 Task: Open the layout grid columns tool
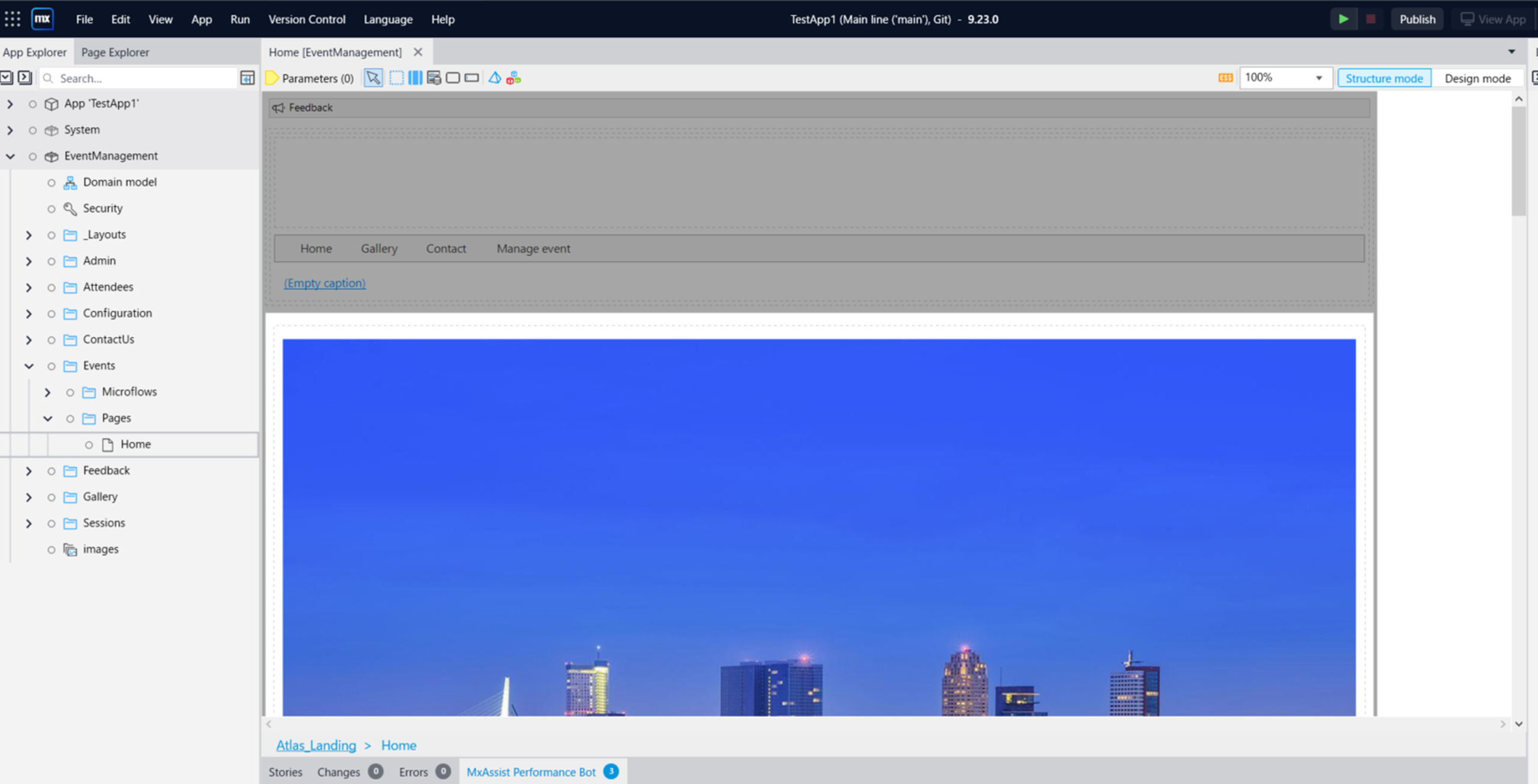click(x=415, y=77)
